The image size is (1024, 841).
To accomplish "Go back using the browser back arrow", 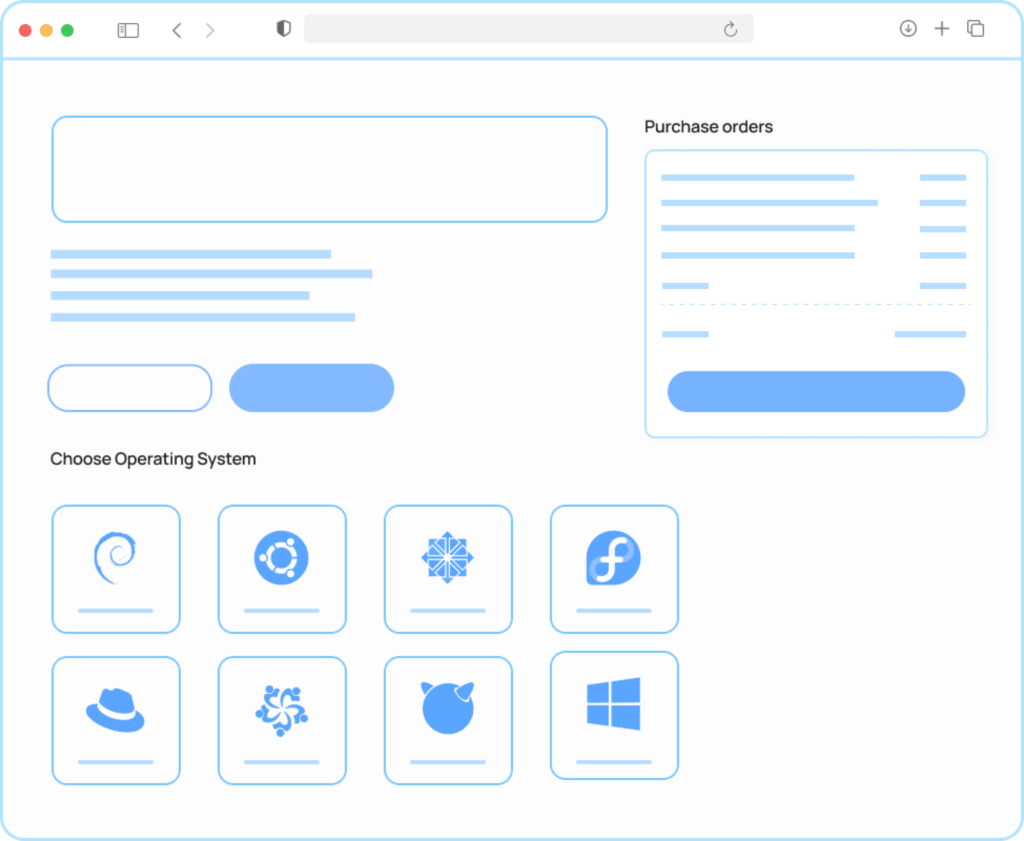I will click(177, 30).
